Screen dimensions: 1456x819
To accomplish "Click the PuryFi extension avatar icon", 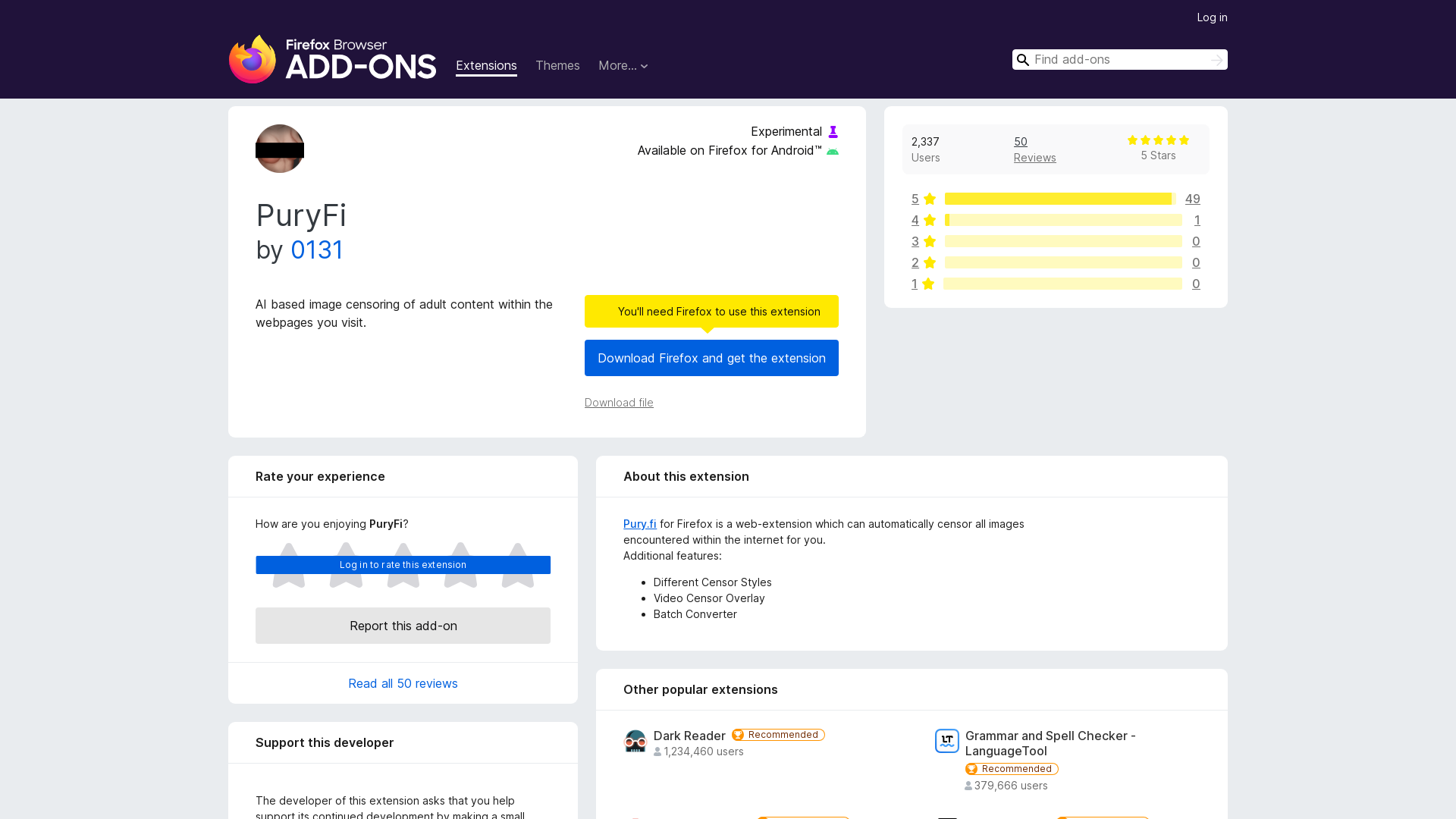I will coord(280,149).
